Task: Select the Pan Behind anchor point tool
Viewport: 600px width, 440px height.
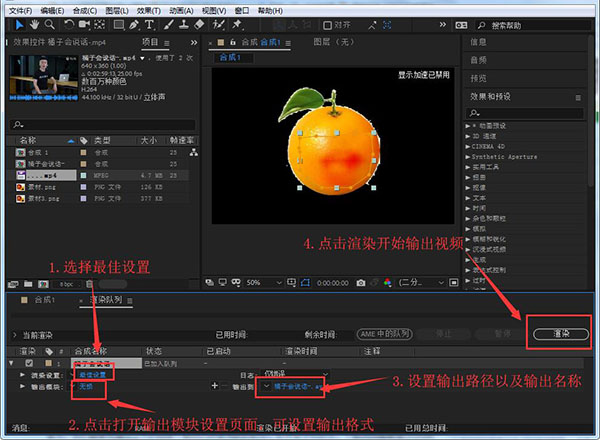Action: pos(99,25)
